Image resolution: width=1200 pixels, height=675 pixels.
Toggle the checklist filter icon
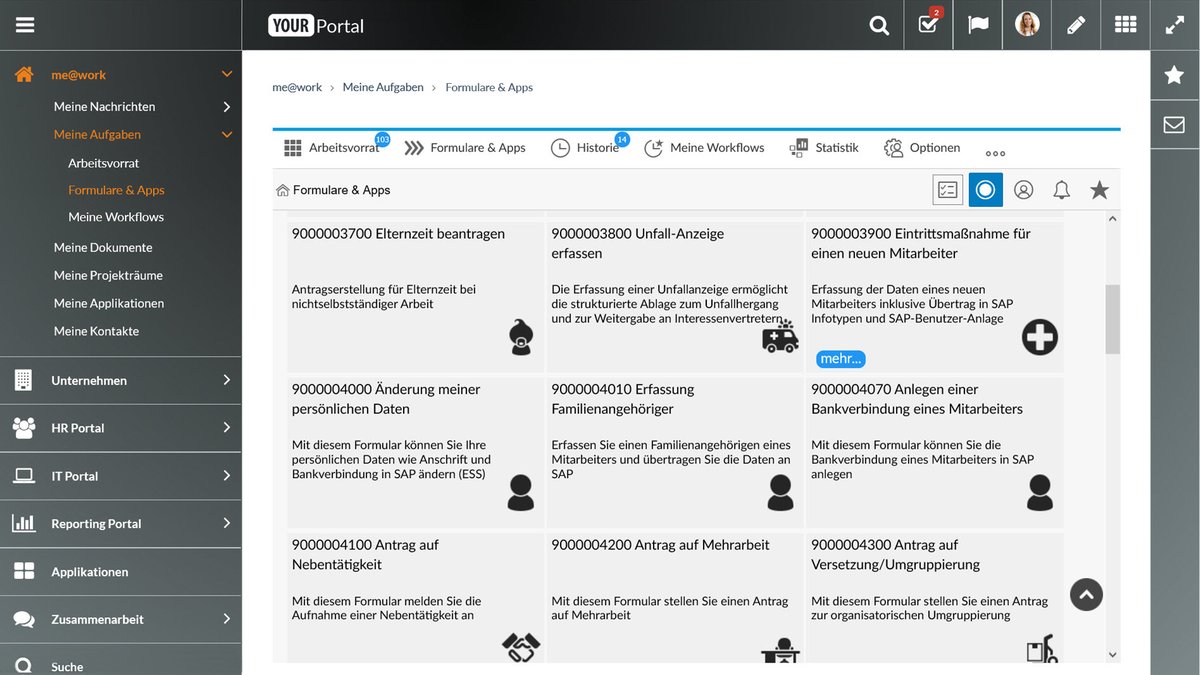click(x=947, y=189)
